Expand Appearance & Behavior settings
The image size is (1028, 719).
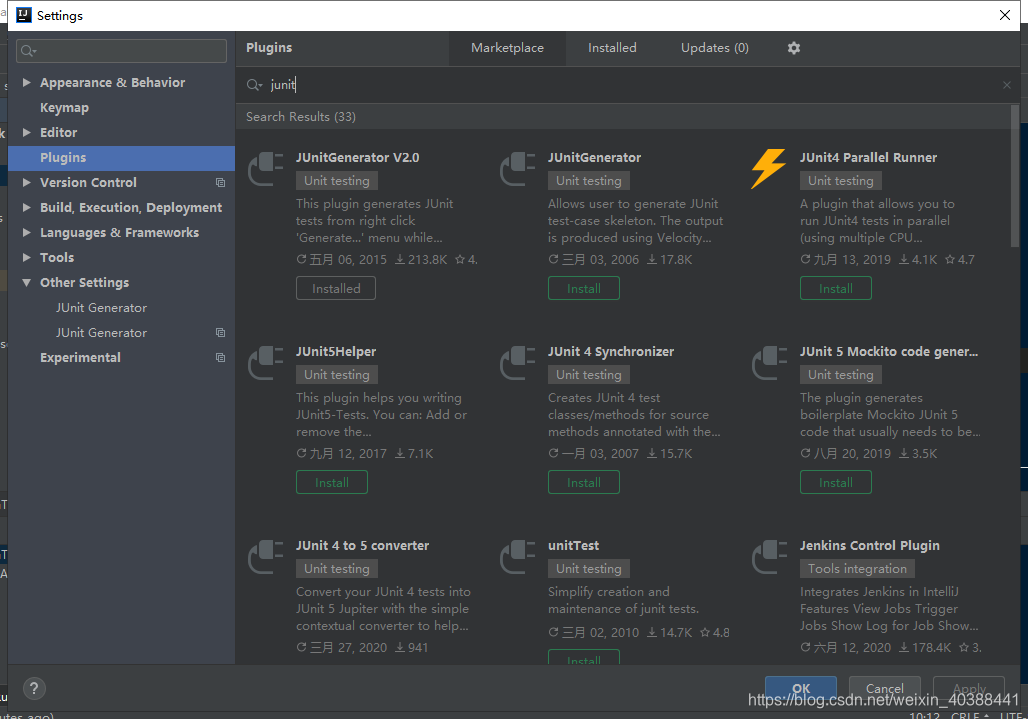(x=27, y=83)
